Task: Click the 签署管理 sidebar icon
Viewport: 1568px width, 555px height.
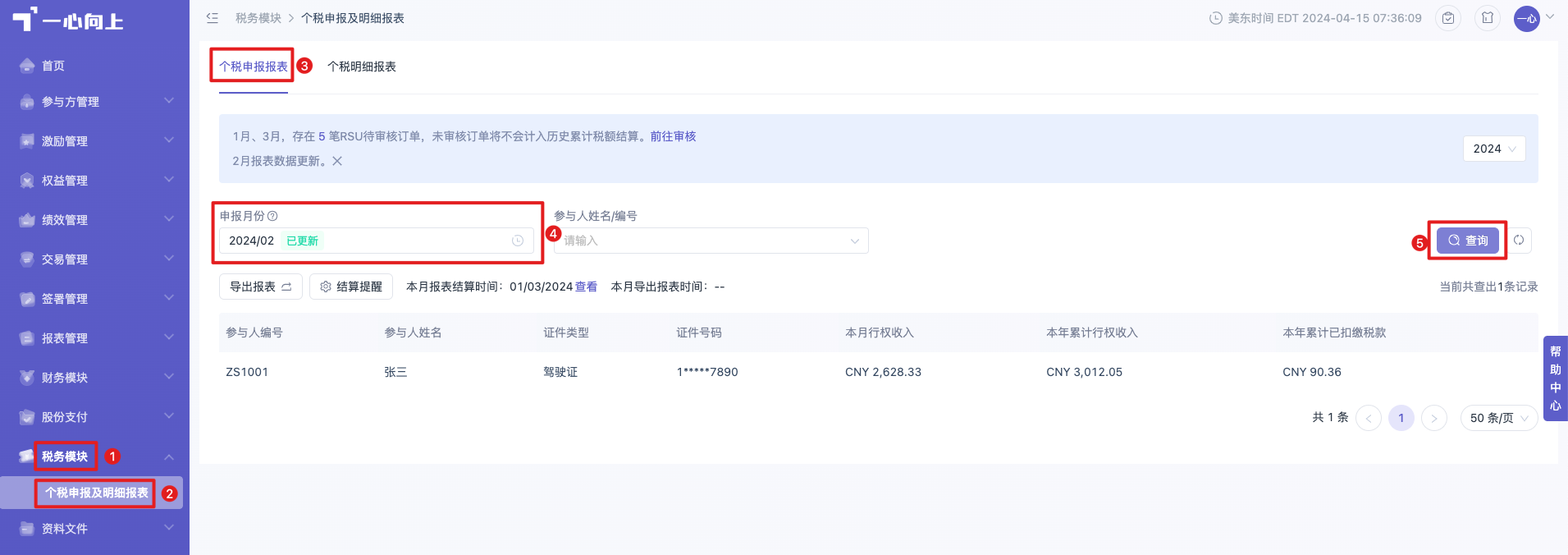Action: pos(27,299)
